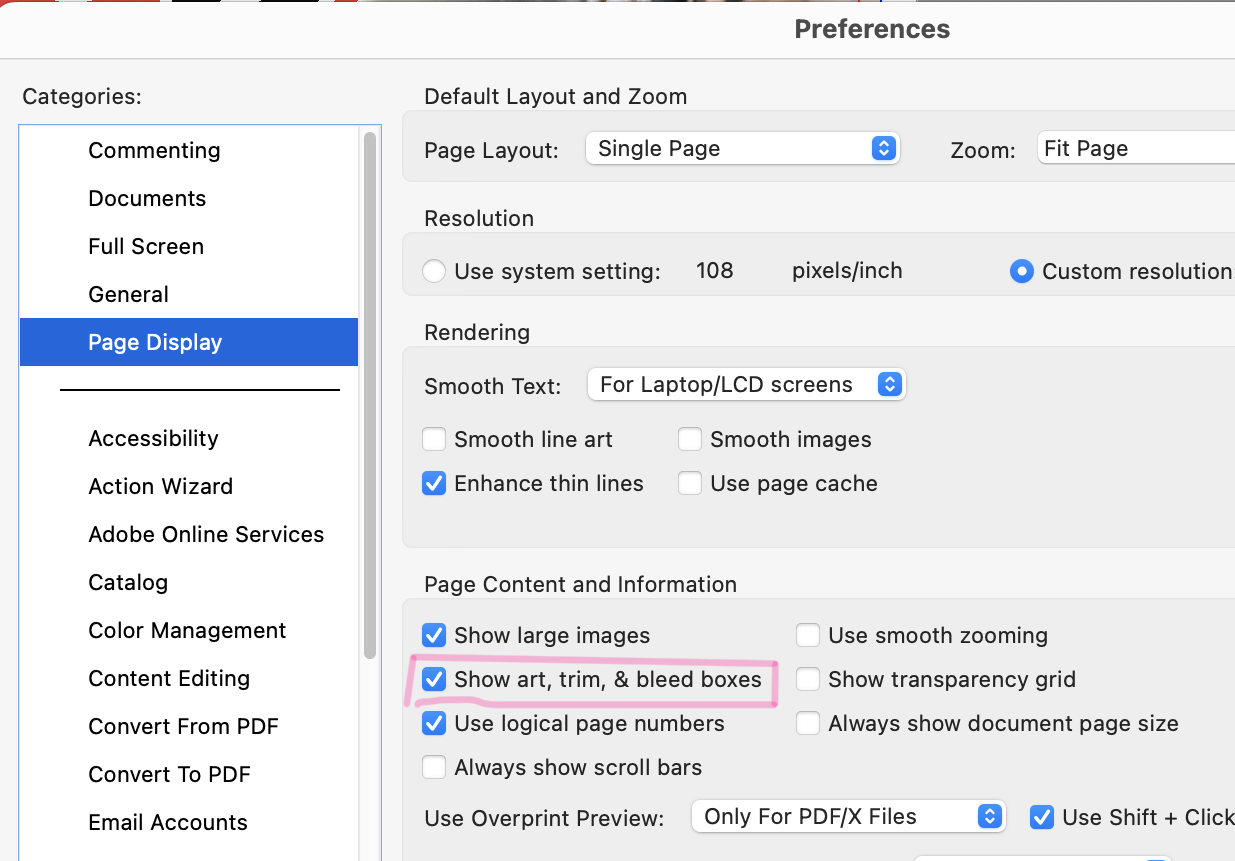Enable Always show document page size
Image resolution: width=1235 pixels, height=861 pixels.
pos(807,723)
